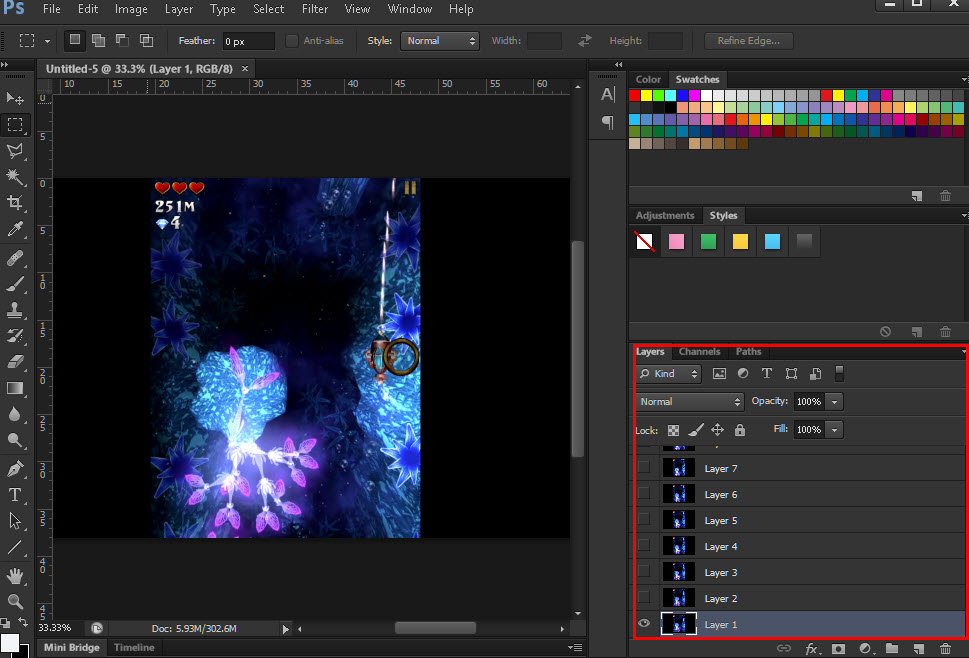Select the Eyedropper tool
This screenshot has height=658, width=969.
tap(15, 229)
